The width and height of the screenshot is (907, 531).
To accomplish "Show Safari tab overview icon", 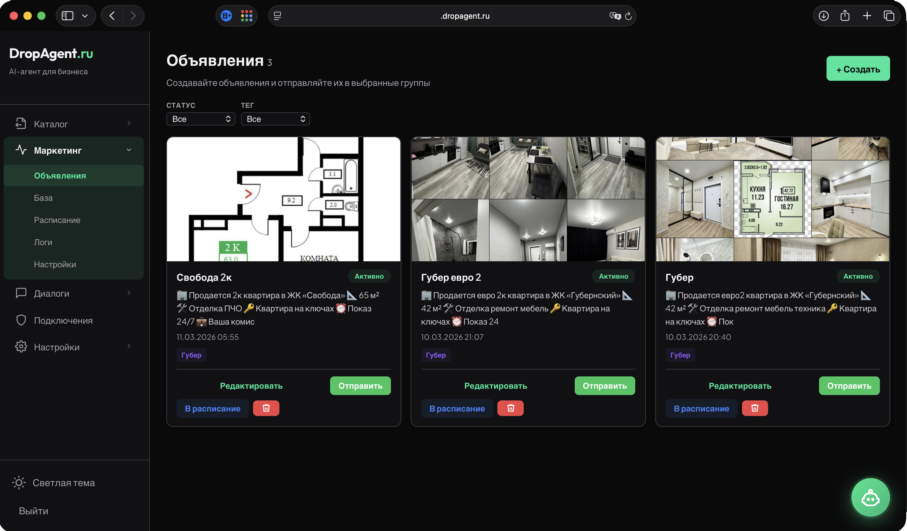I will (x=888, y=15).
